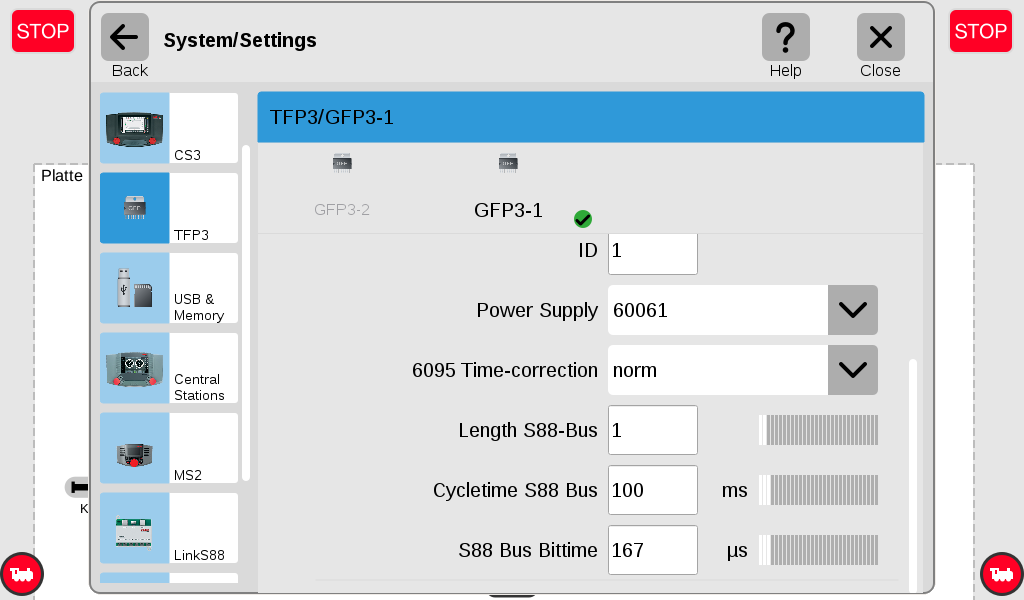Viewport: 1024px width, 600px height.
Task: Select the TFP3 sidebar entry
Action: [x=169, y=208]
